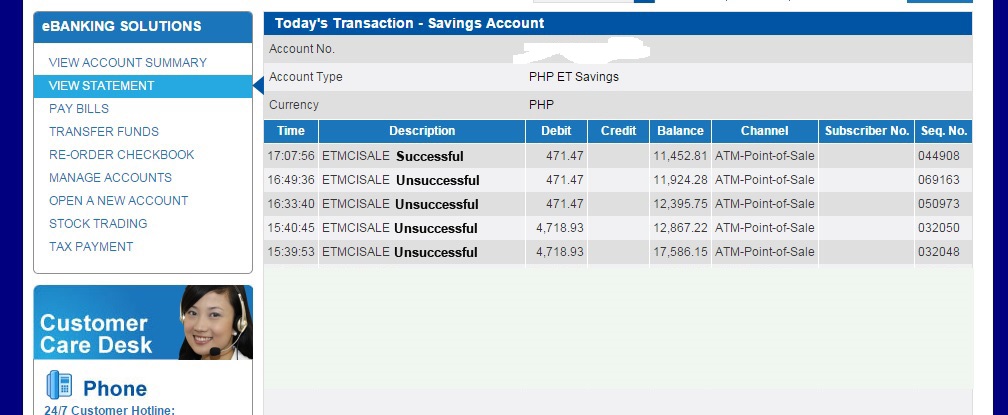Select View Statement in sidebar
The height and width of the screenshot is (415, 1008).
101,86
